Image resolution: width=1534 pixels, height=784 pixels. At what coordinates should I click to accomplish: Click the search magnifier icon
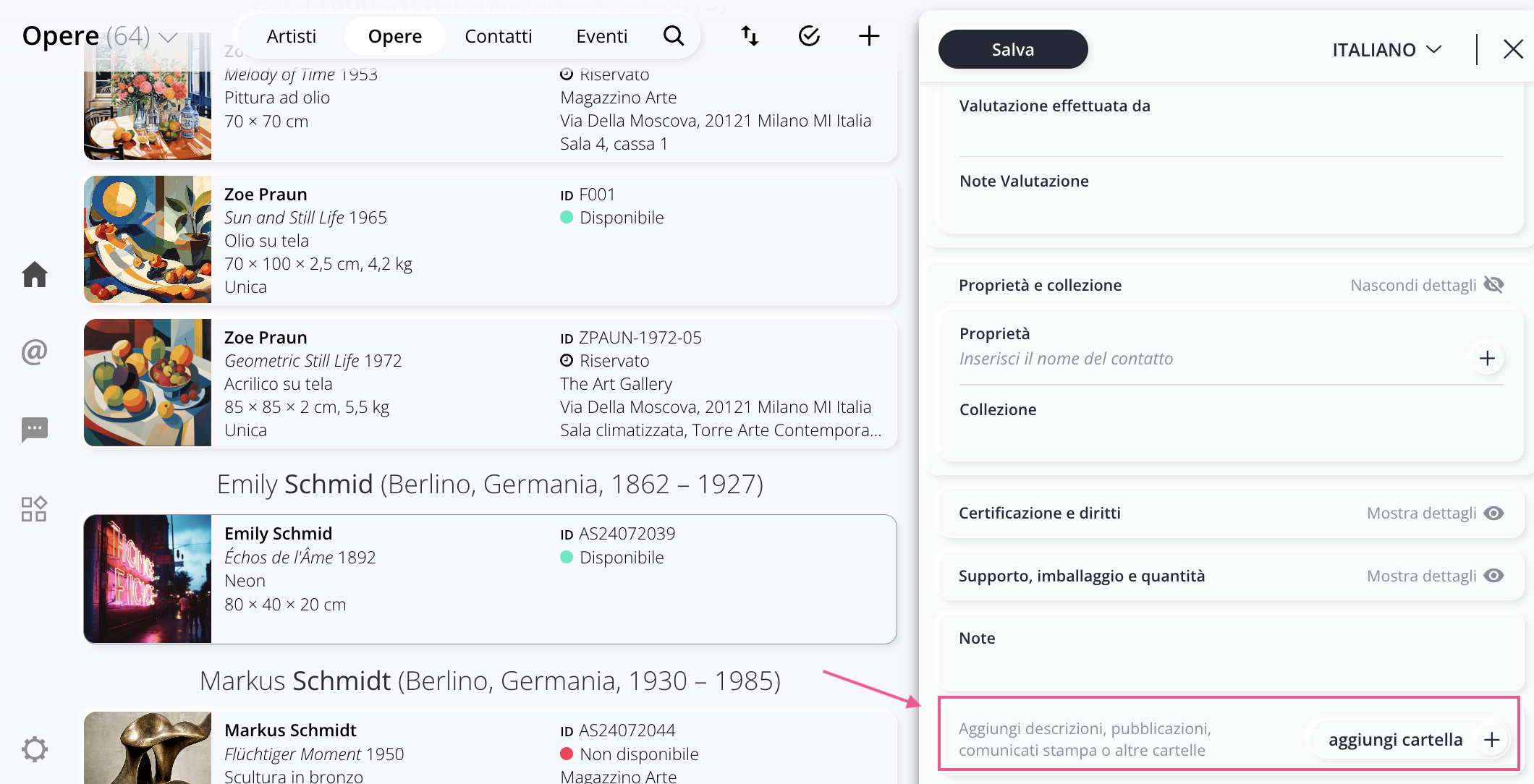click(x=673, y=36)
